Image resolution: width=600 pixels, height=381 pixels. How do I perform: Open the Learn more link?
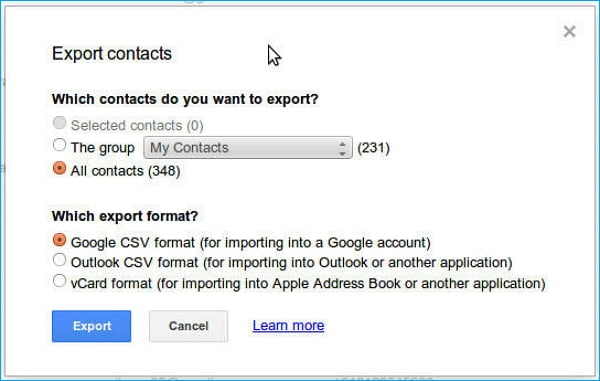pos(288,326)
